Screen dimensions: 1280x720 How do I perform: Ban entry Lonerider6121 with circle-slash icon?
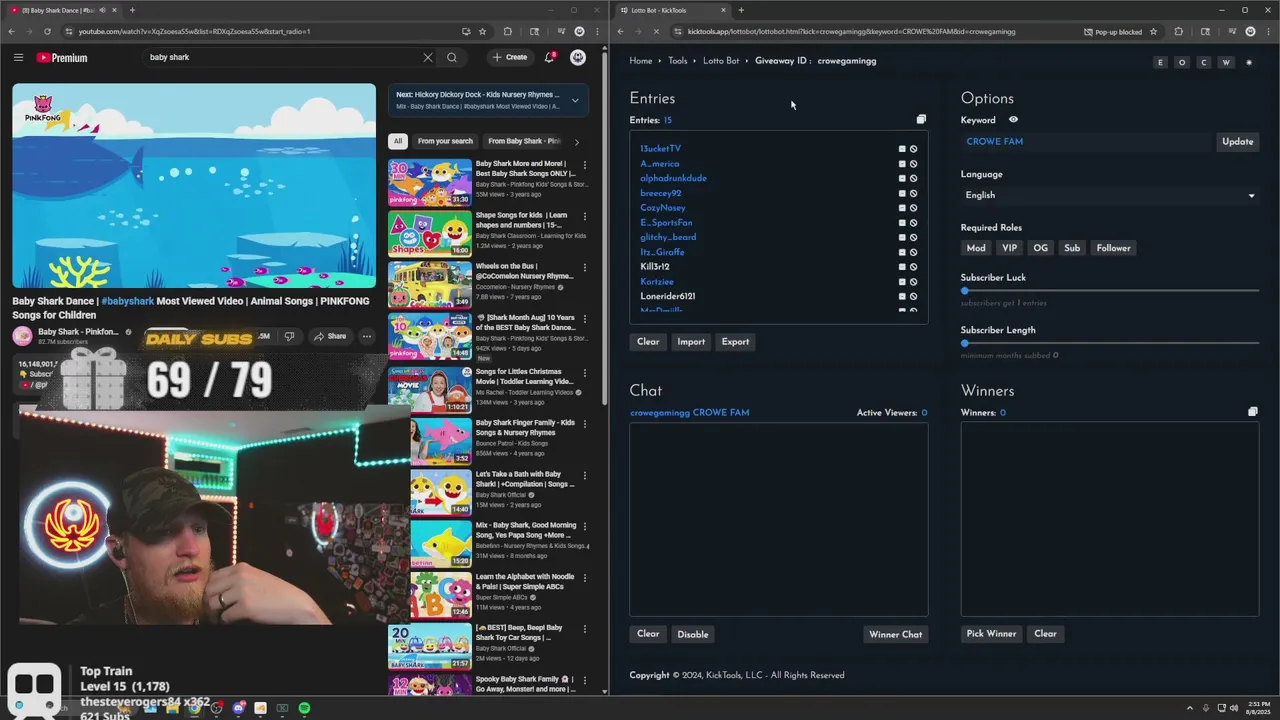913,296
